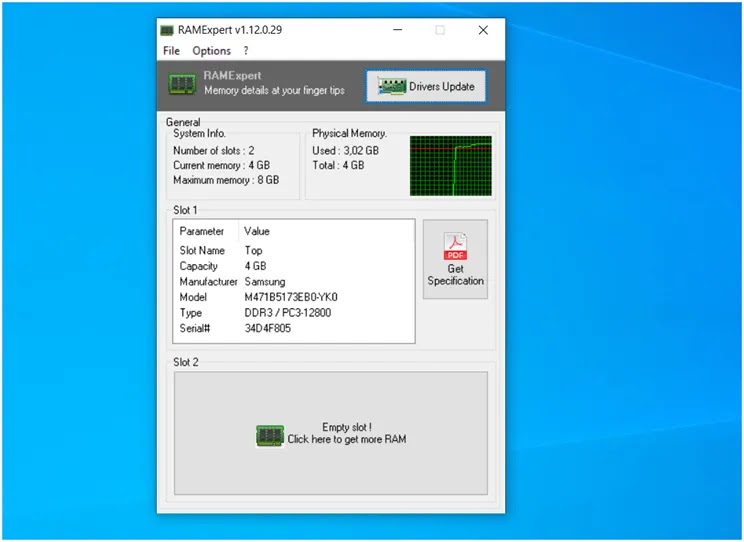Screen dimensions: 744x542
Task: Click the Drivers Update button
Action: 426,86
